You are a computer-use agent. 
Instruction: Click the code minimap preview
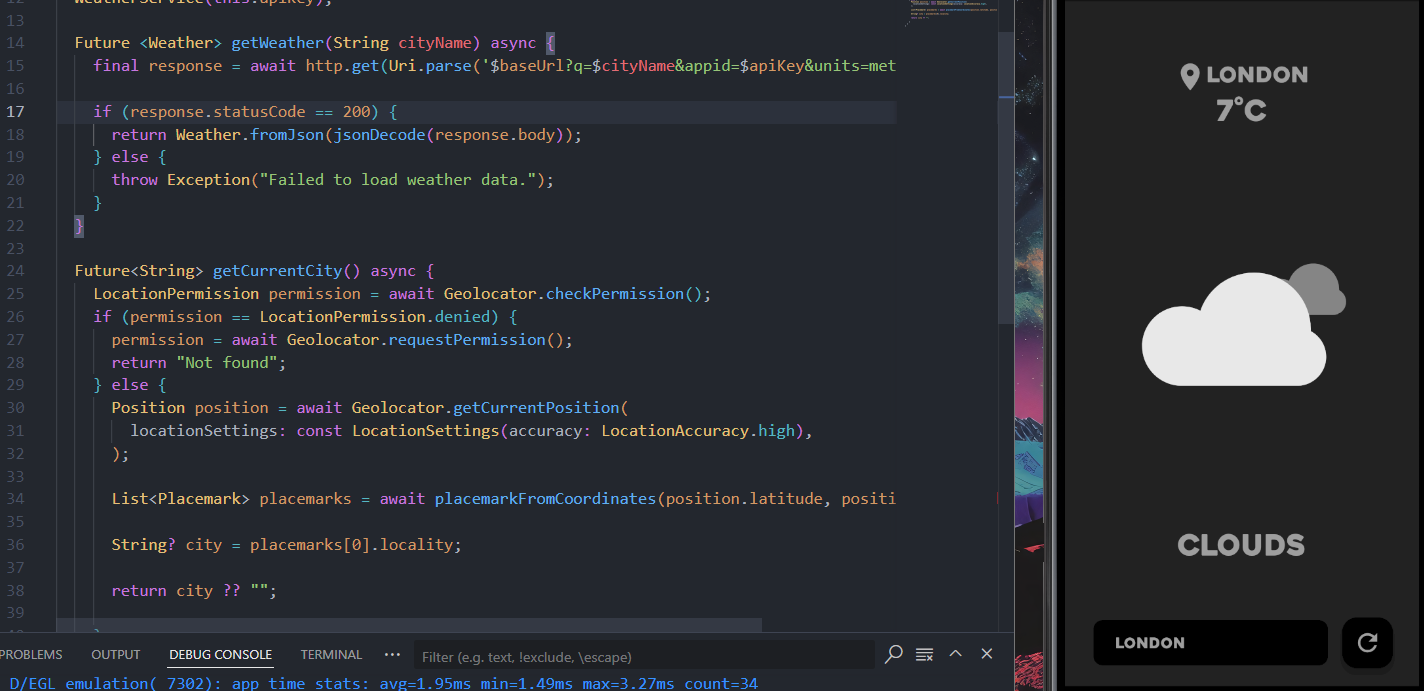click(950, 12)
